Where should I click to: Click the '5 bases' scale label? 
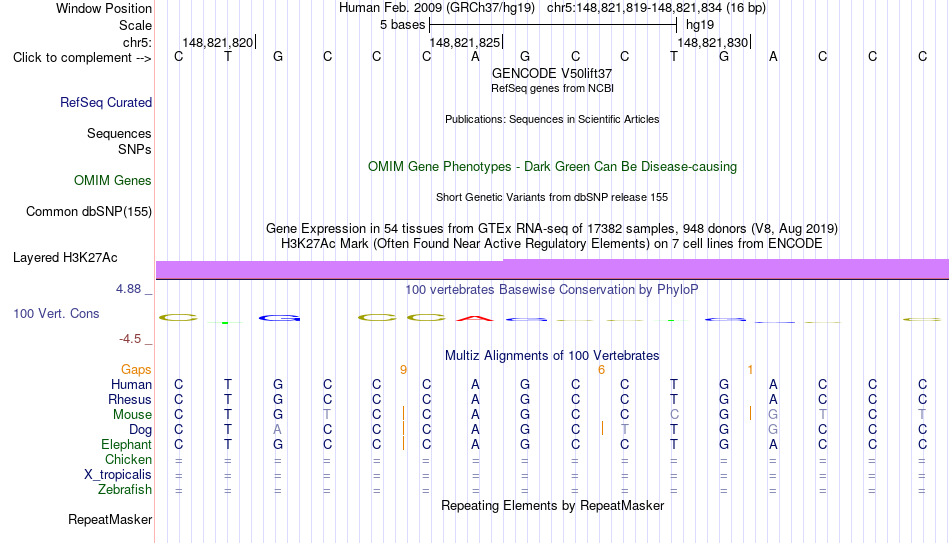click(402, 25)
